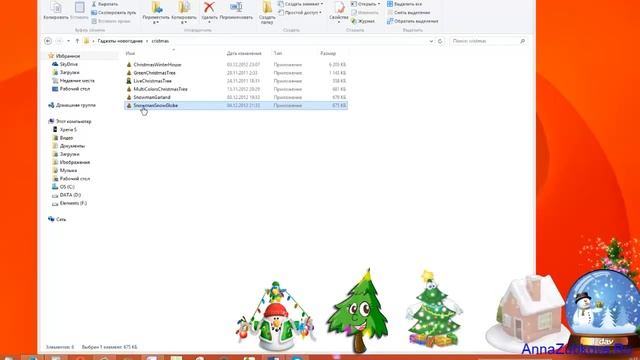640x360 pixels.
Task: Open the Переместить в dropdown
Action: [x=156, y=12]
